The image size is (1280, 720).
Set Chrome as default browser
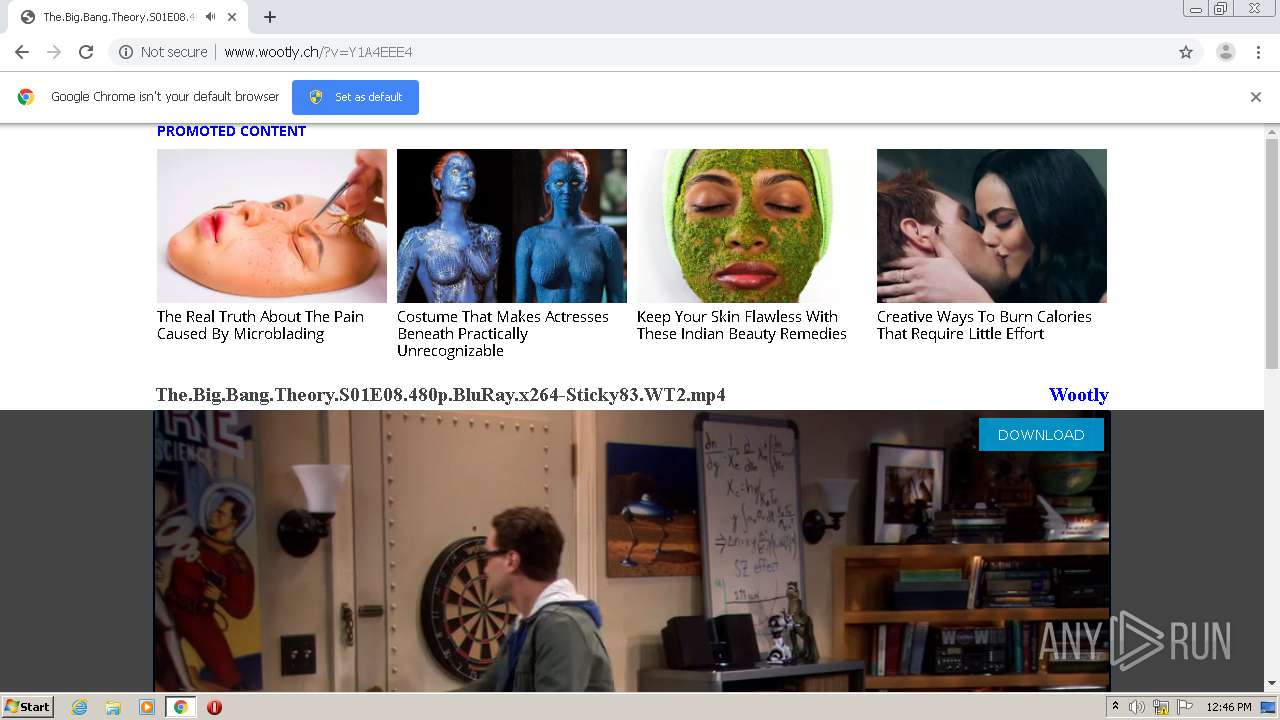click(x=355, y=97)
